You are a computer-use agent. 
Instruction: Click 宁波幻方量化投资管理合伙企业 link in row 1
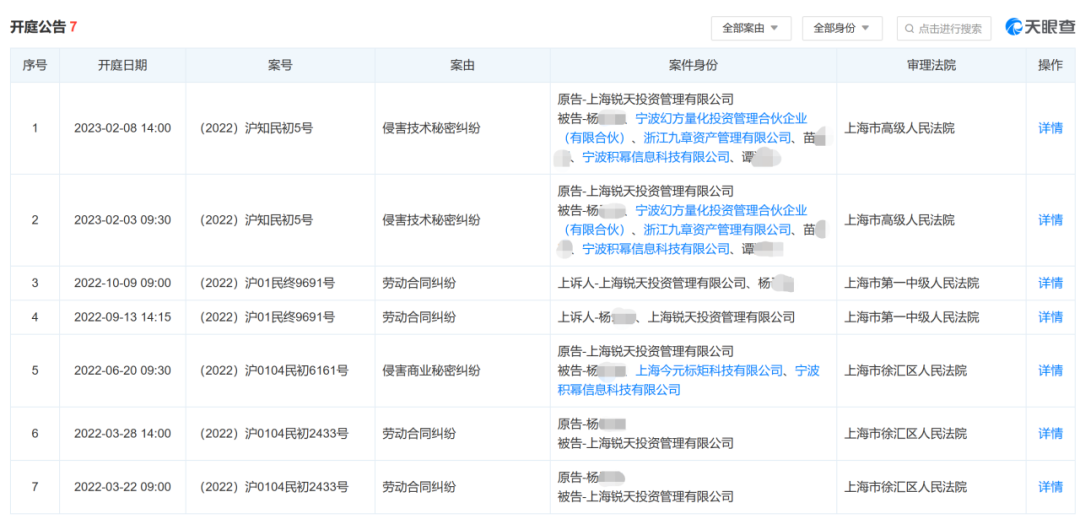tap(720, 119)
